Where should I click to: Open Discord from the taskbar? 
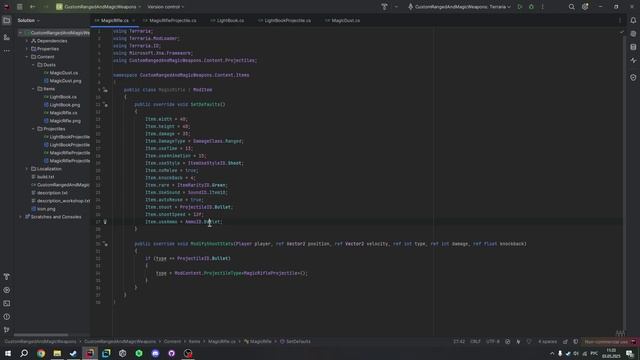[x=156, y=353]
